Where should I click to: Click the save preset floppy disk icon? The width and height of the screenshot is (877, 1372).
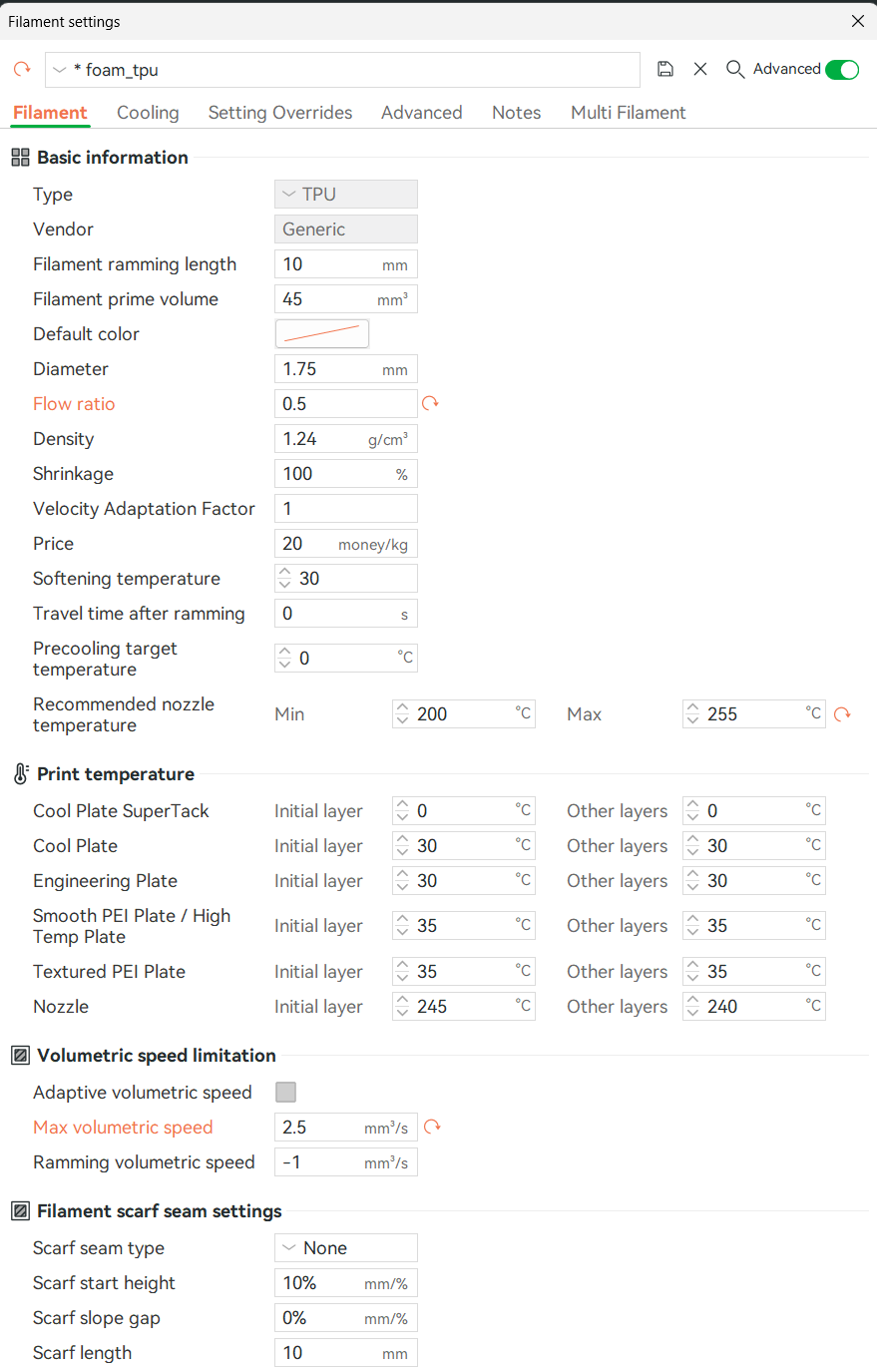coord(665,69)
